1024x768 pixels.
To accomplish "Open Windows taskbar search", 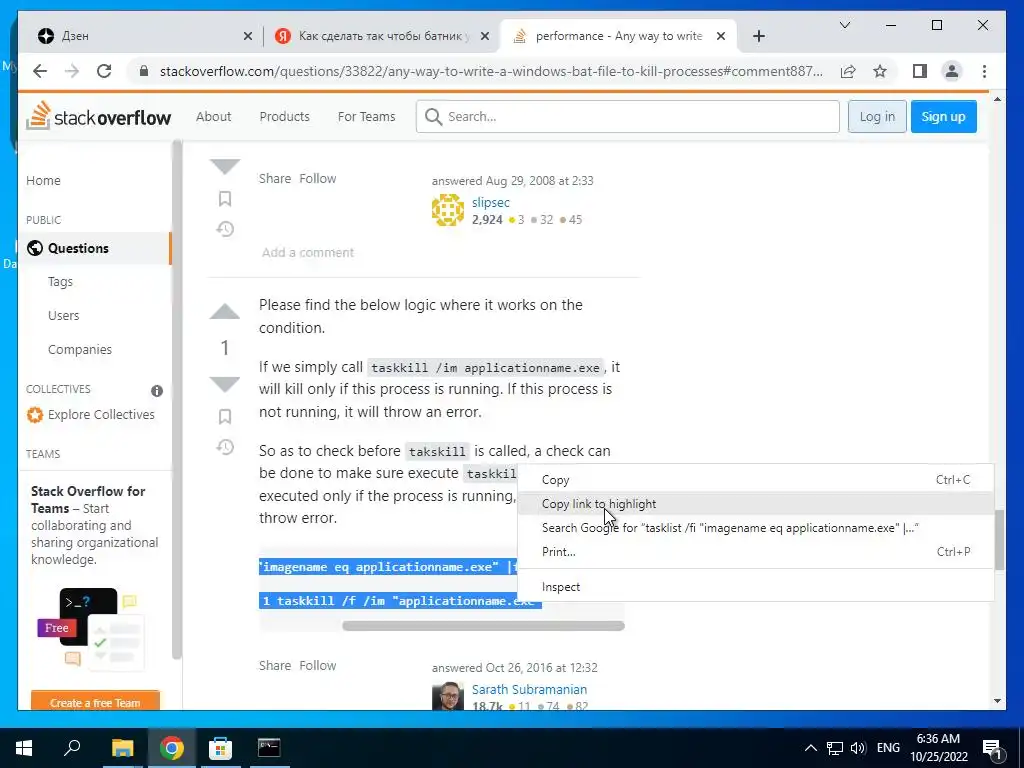I will click(x=72, y=748).
